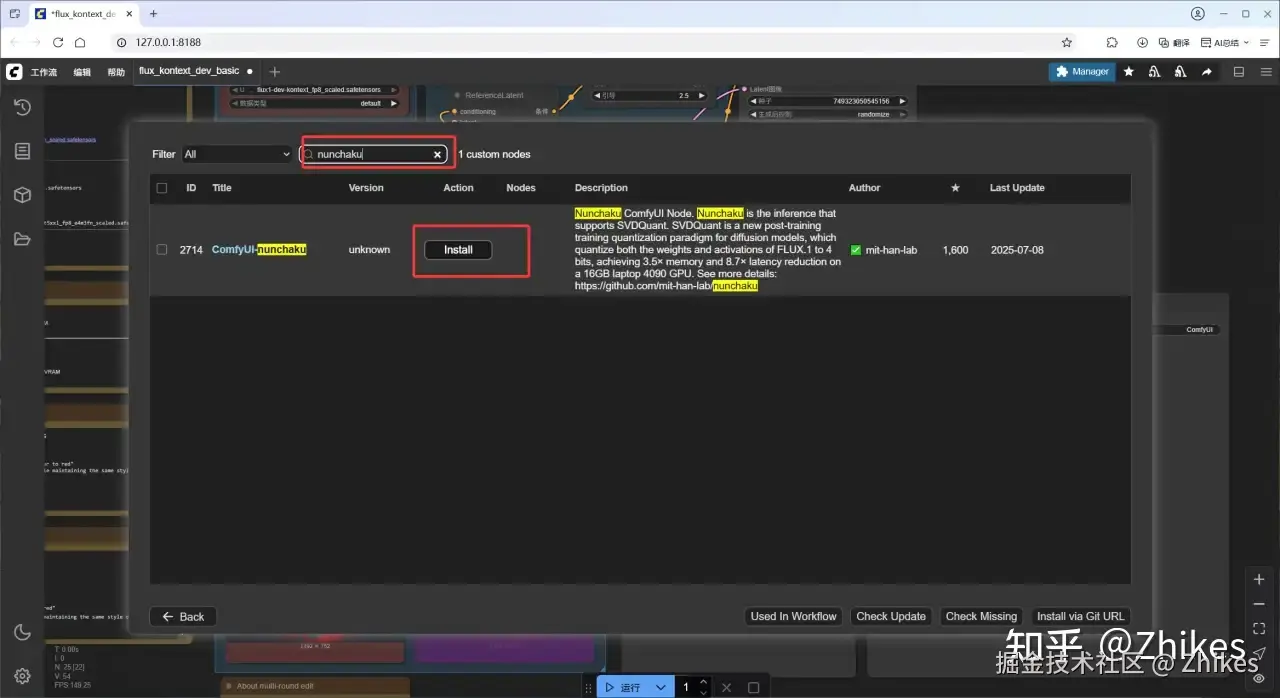Open browser downloads icon

1142,43
